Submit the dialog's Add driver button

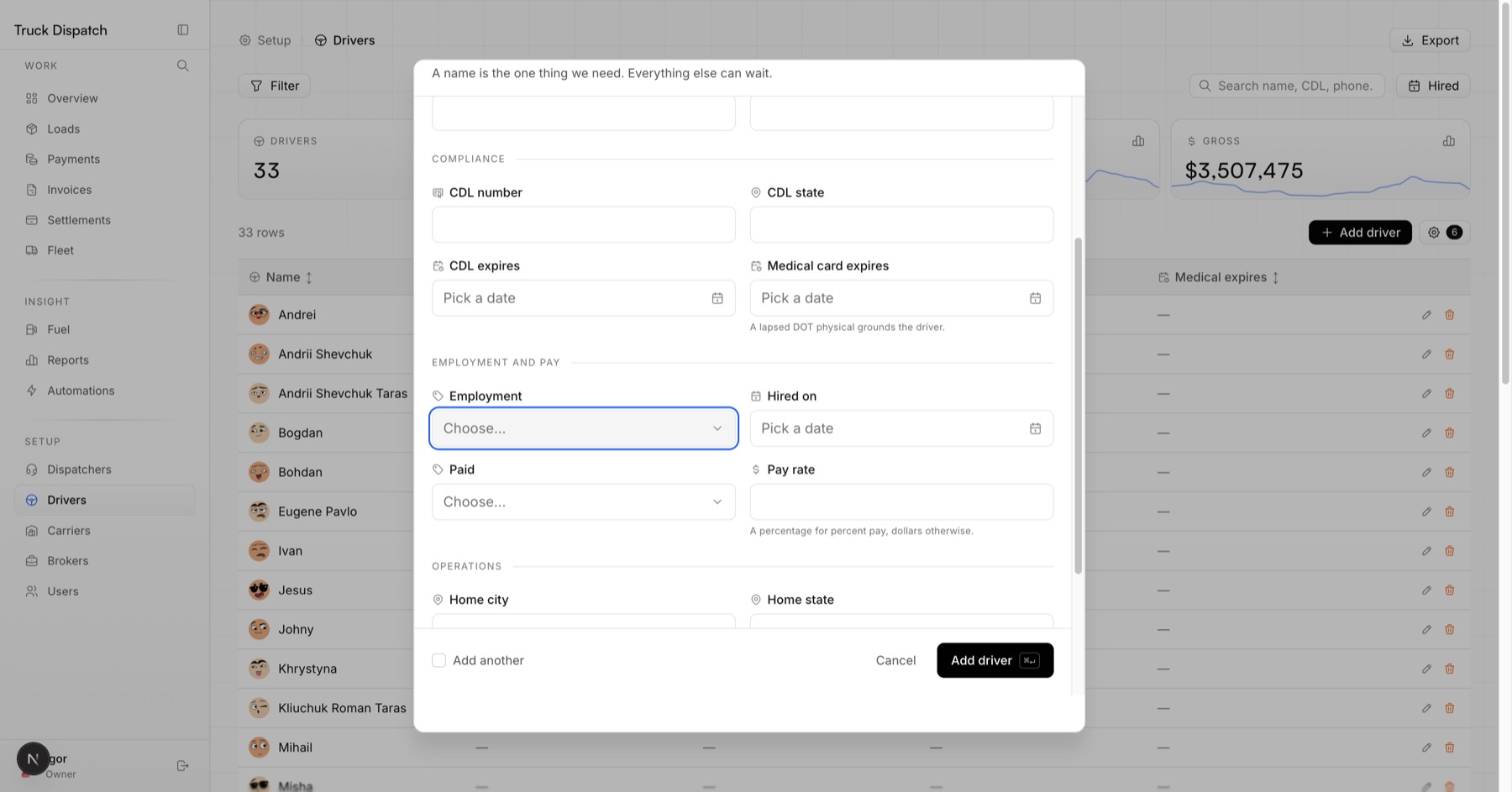tap(995, 660)
